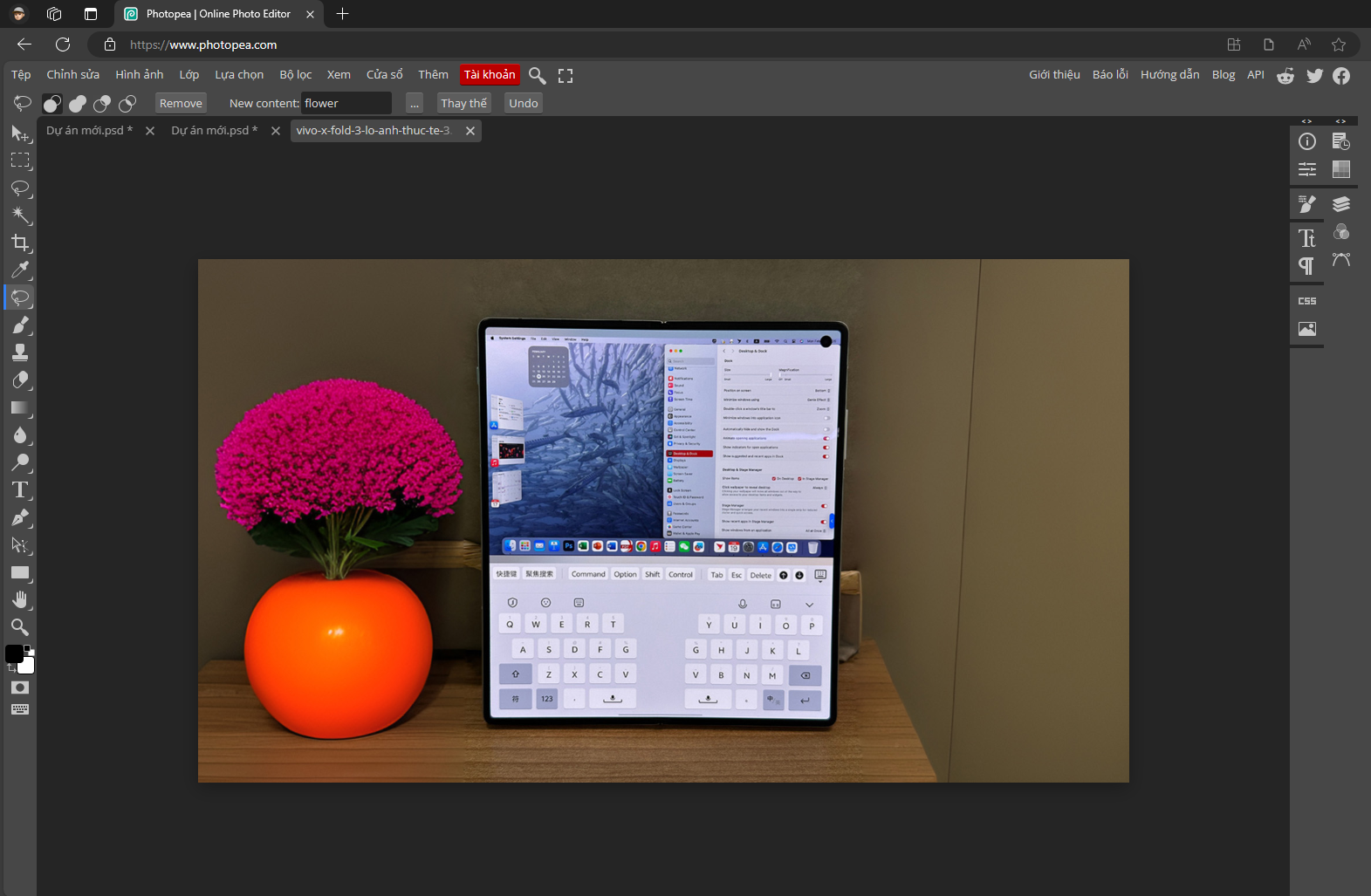The height and width of the screenshot is (896, 1371).
Task: Select the Dodge tool
Action: click(20, 462)
